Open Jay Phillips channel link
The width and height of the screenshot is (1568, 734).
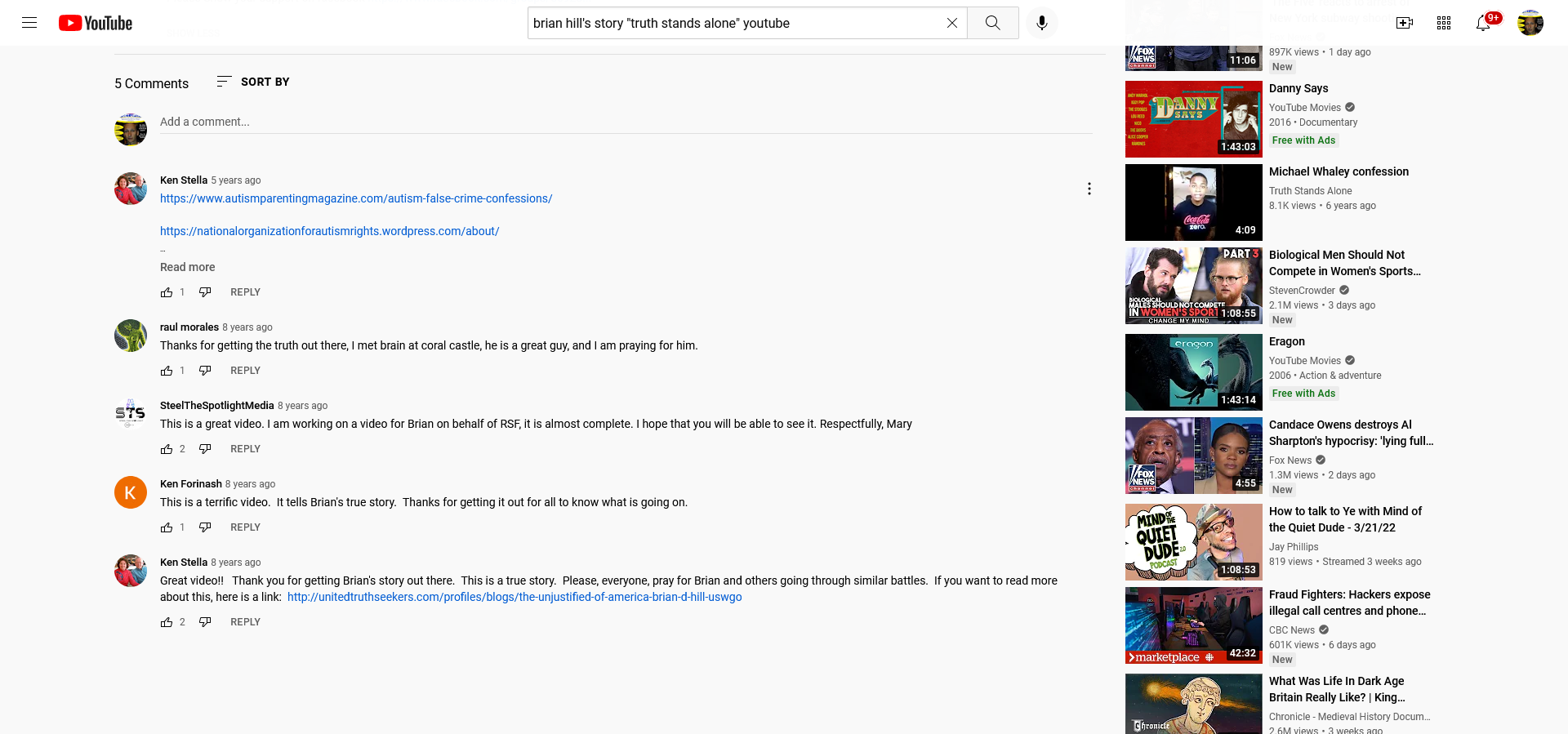click(1294, 547)
